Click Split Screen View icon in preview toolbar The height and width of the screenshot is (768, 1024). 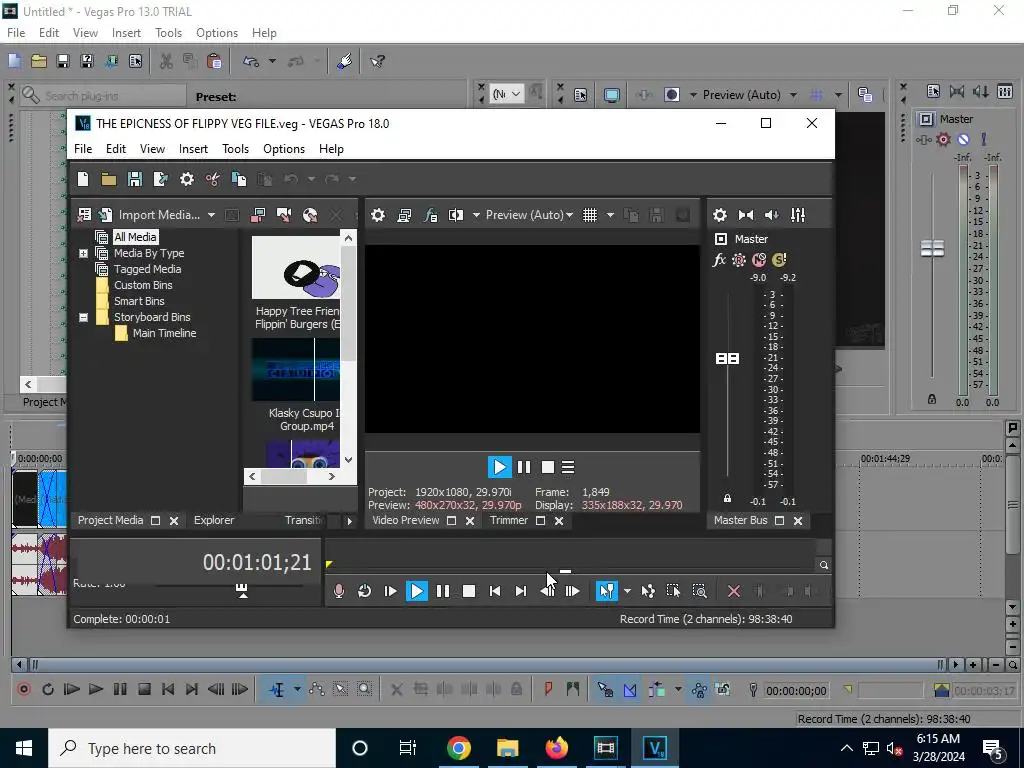[x=456, y=215]
